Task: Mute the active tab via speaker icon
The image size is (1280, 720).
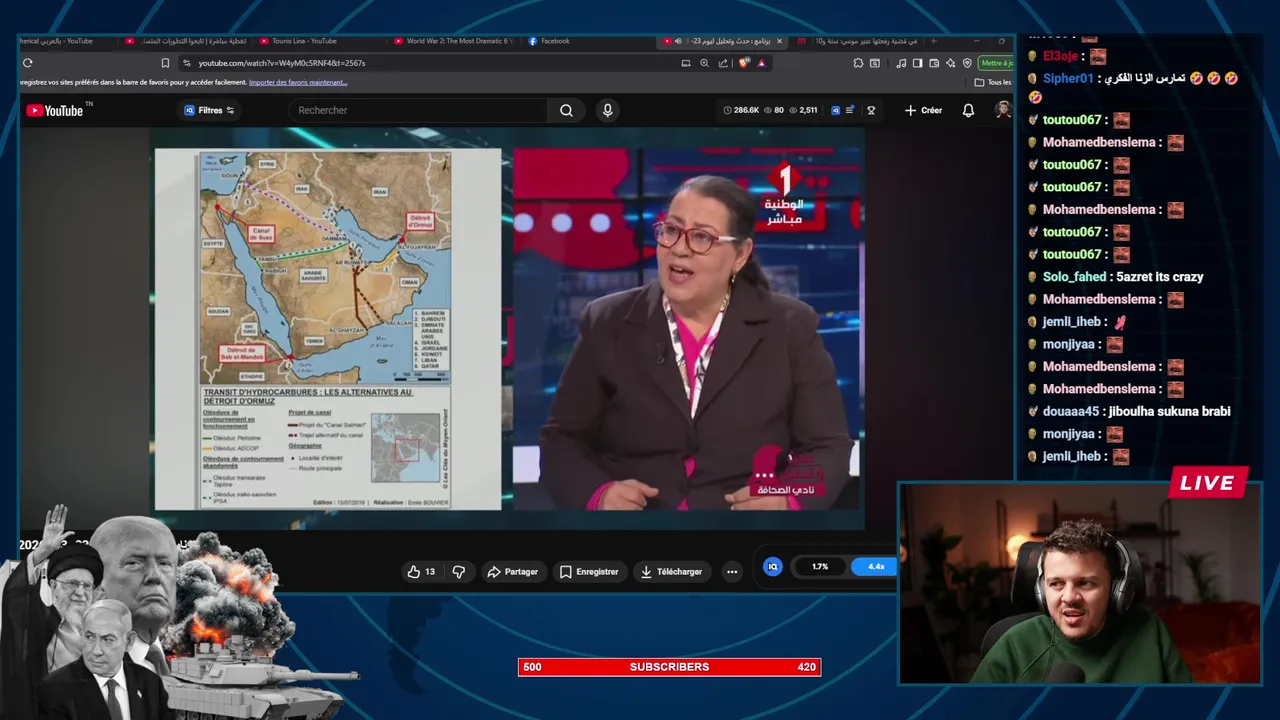Action: click(x=678, y=41)
